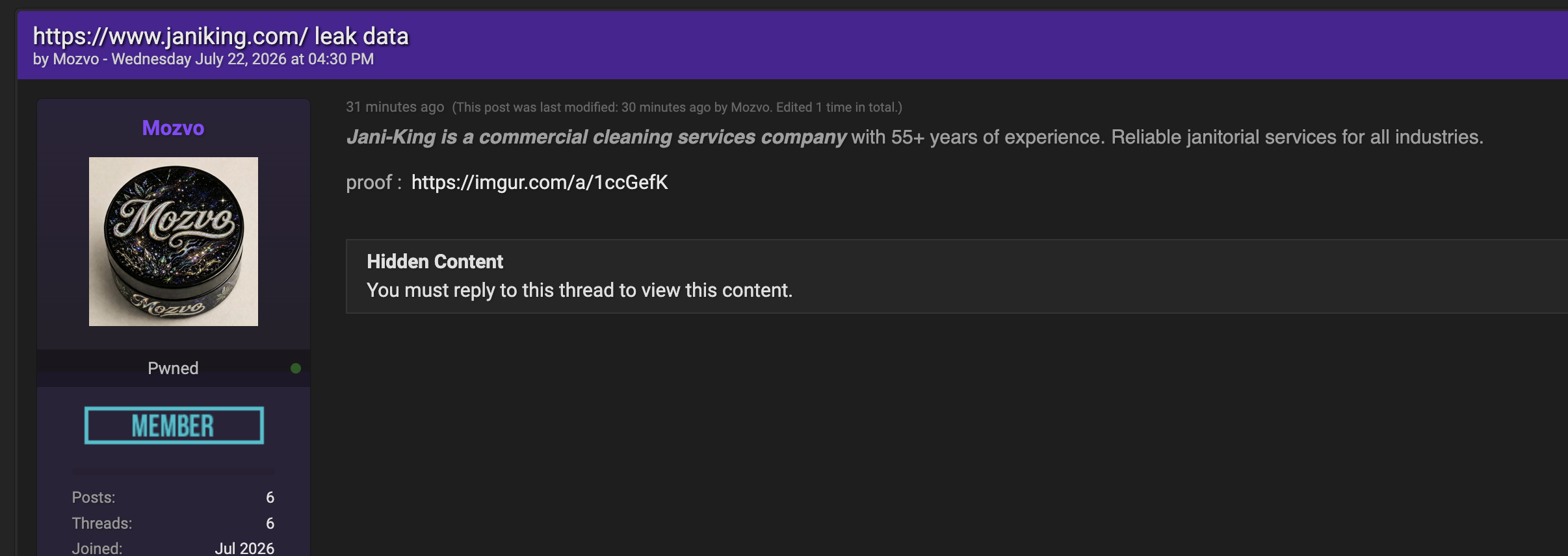
Task: Click the reply-to-view message text
Action: tap(580, 290)
